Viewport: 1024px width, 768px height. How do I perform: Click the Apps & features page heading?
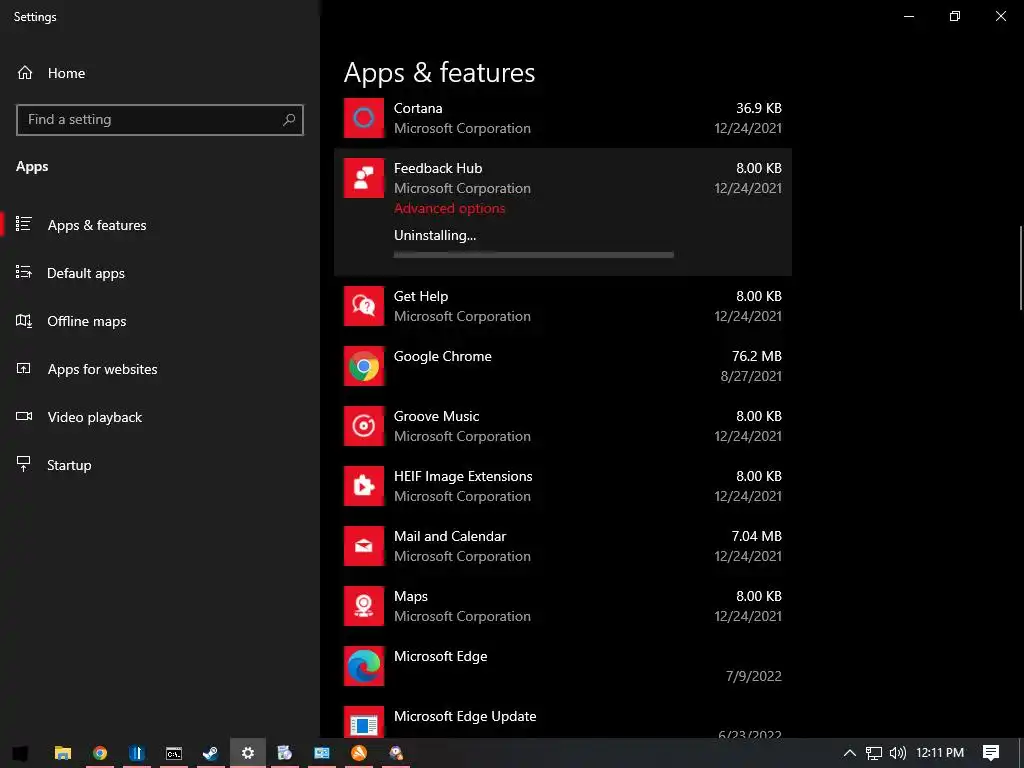[x=440, y=72]
